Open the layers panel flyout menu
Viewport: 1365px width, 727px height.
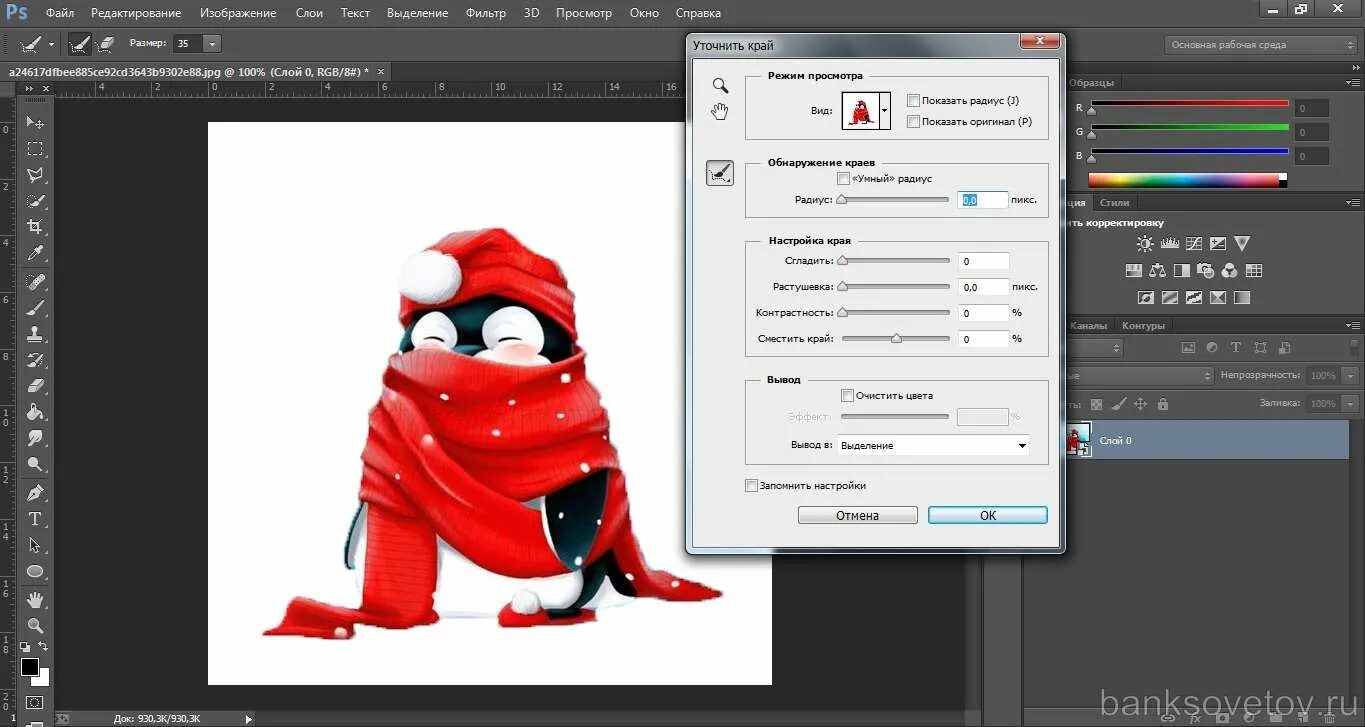pos(1352,325)
